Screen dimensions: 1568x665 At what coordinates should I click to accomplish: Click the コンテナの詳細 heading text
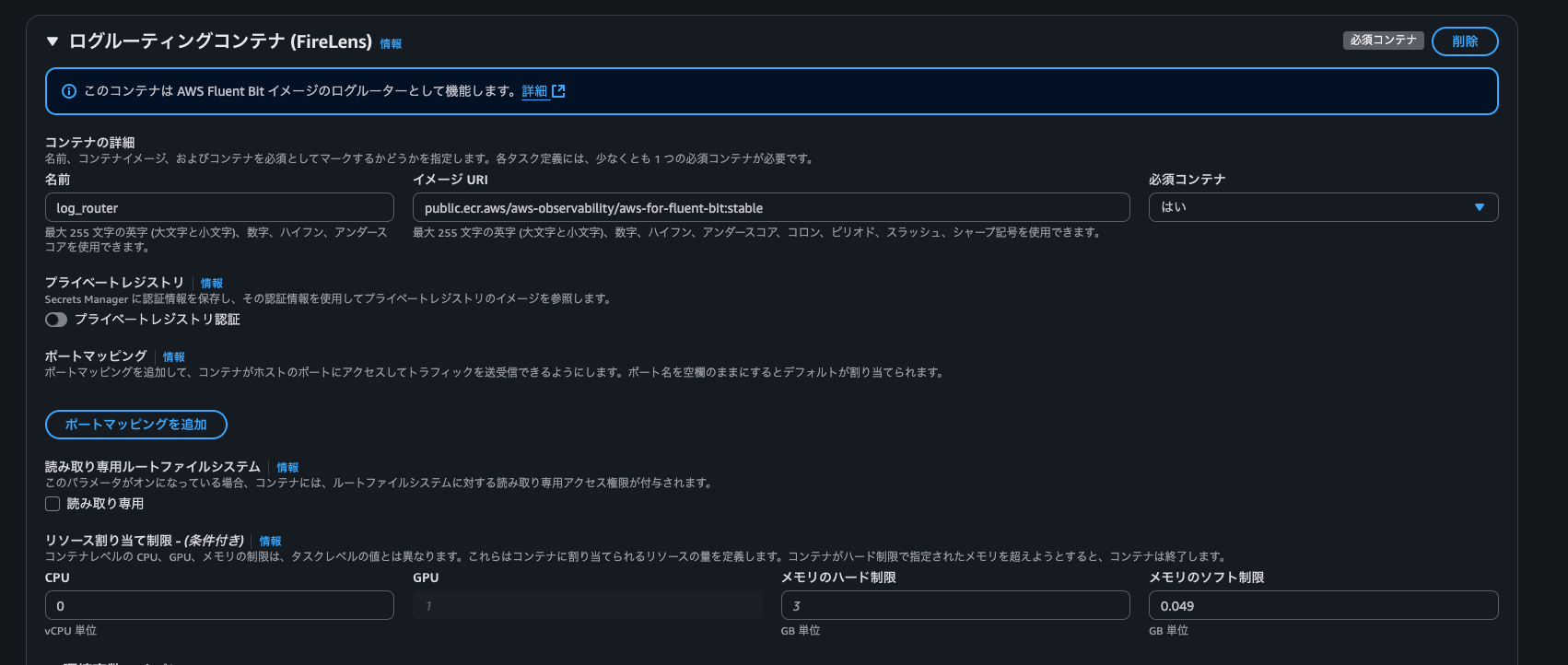point(90,142)
